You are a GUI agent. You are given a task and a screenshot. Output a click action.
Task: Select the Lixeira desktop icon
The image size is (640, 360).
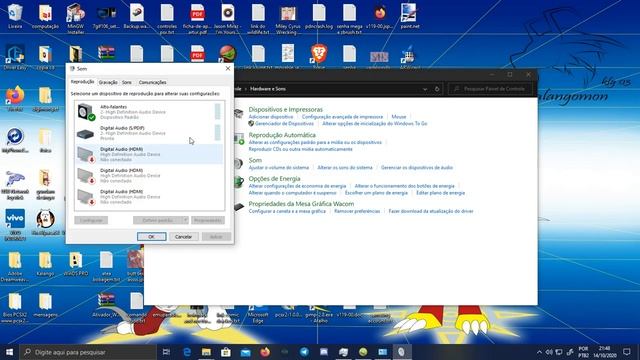(x=15, y=16)
